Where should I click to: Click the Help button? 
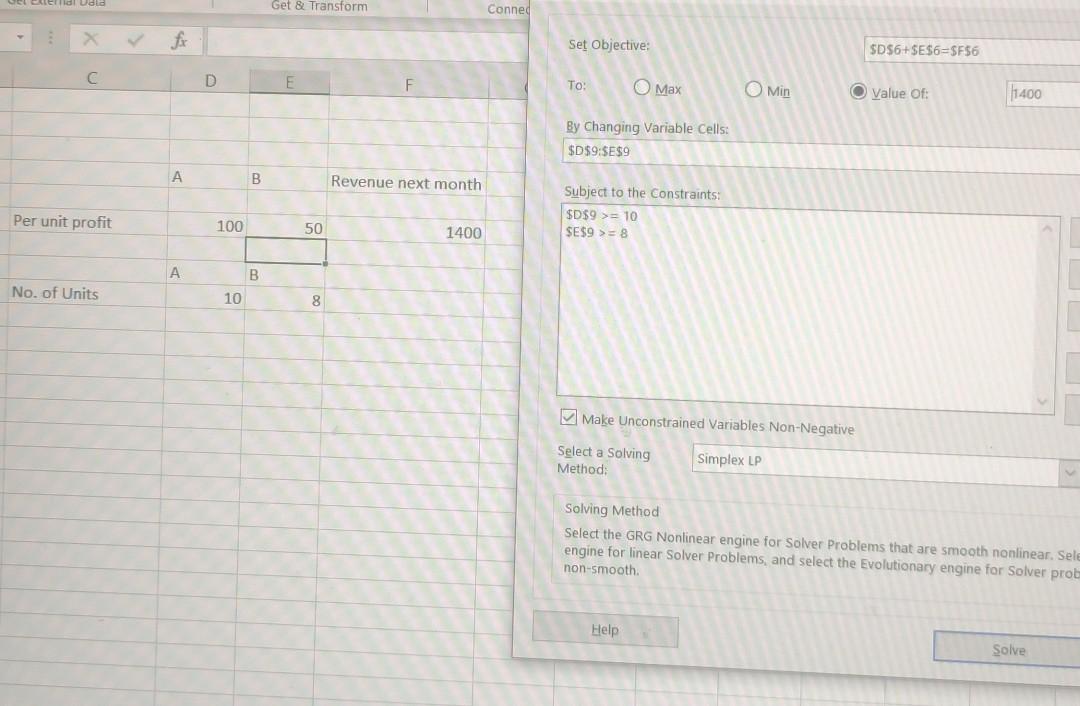click(604, 630)
